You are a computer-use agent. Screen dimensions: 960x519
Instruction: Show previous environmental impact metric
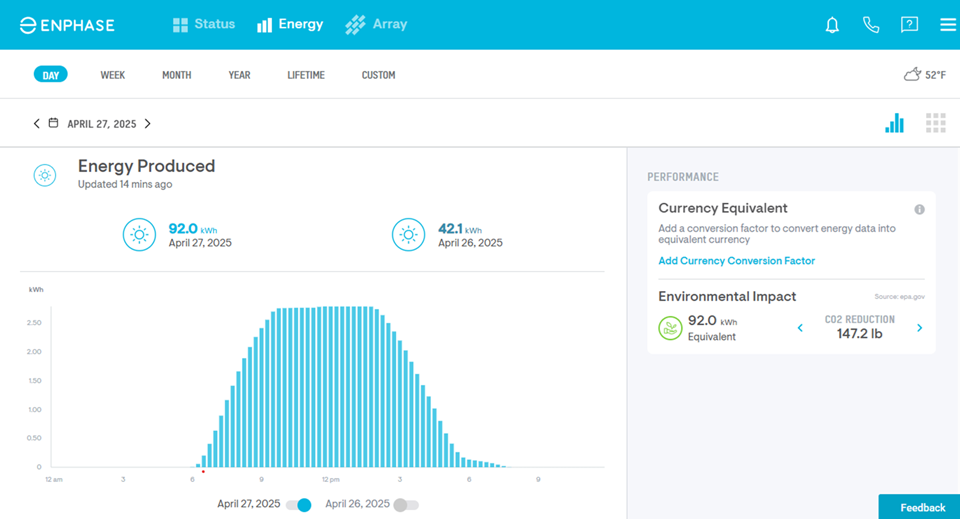(800, 328)
